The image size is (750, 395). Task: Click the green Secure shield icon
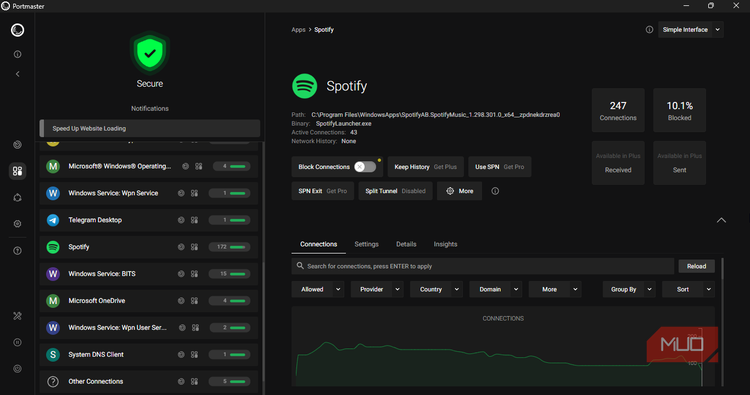pyautogui.click(x=150, y=53)
